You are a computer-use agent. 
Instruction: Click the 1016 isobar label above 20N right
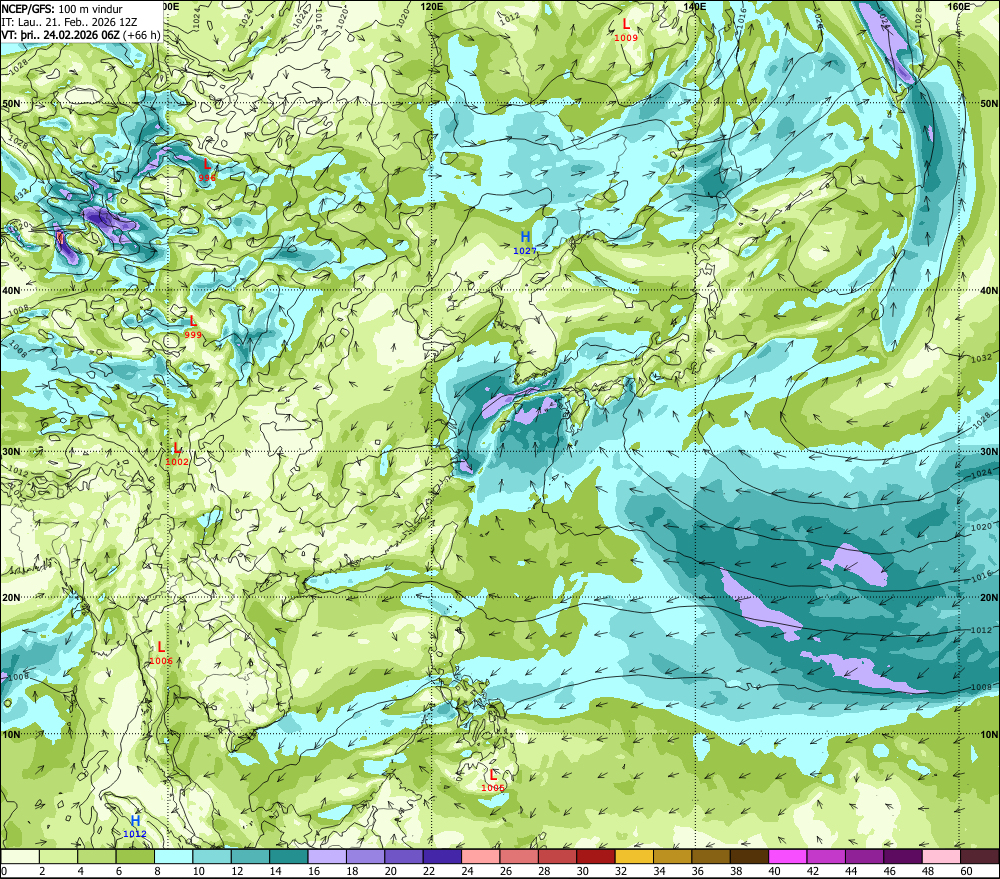click(x=983, y=577)
